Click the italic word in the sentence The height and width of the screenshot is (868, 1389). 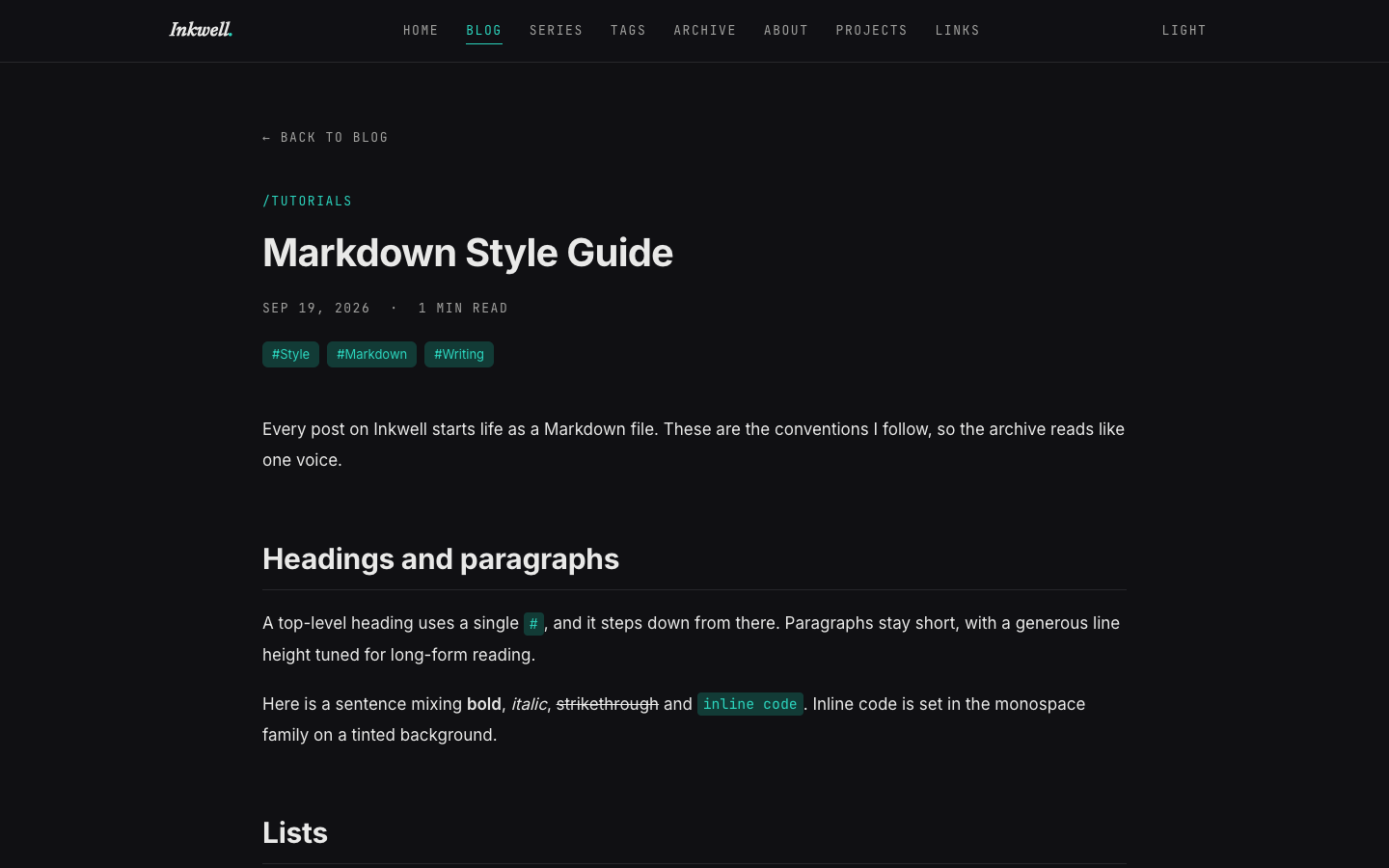point(529,704)
